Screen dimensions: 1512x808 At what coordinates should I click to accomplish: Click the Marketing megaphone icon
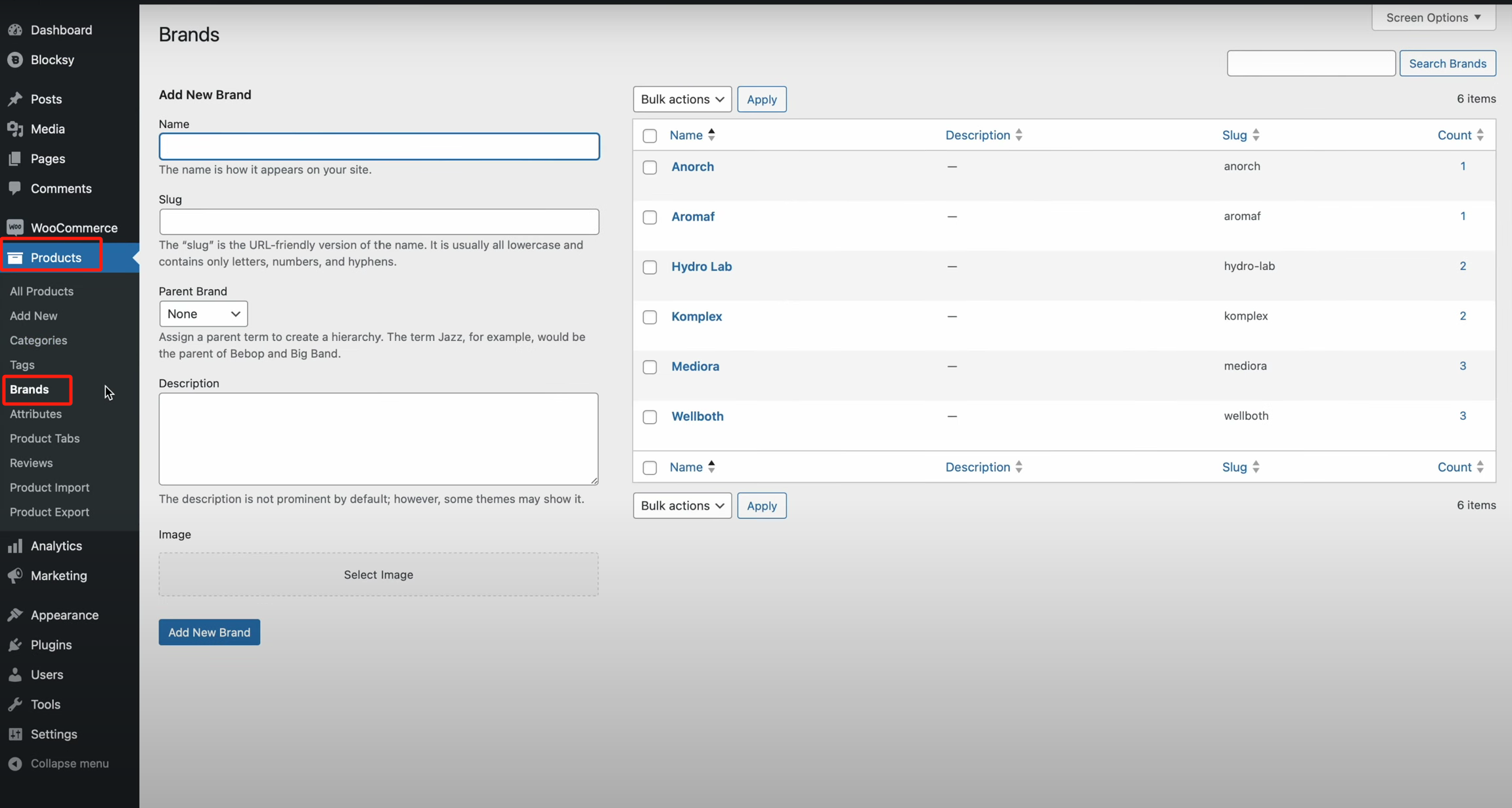(15, 575)
